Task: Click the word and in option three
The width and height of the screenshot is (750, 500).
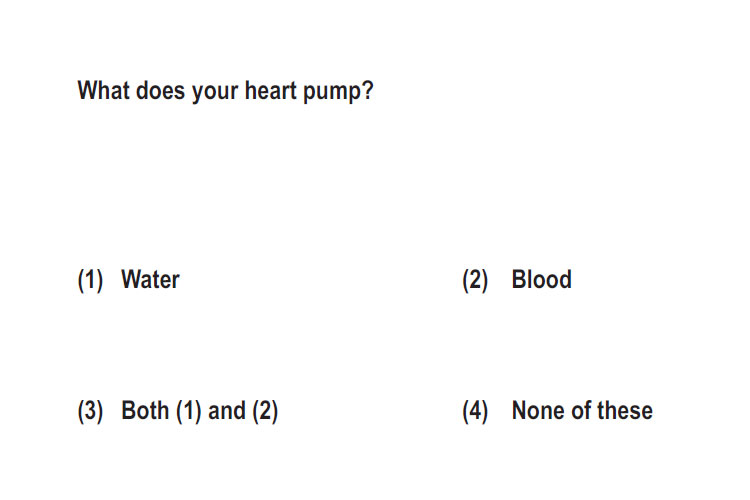Action: 227,411
